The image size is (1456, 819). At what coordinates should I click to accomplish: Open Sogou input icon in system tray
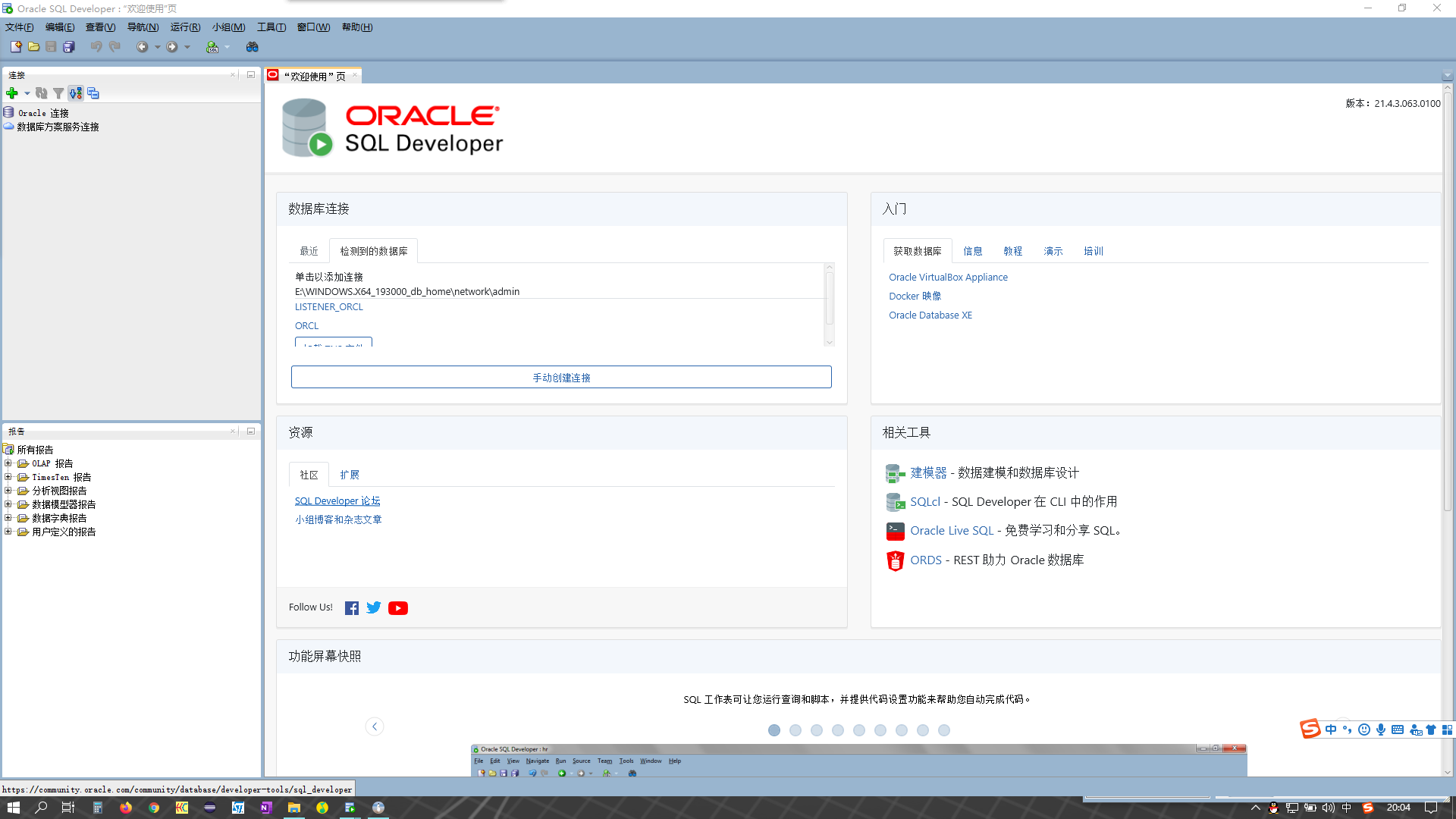click(x=1368, y=808)
